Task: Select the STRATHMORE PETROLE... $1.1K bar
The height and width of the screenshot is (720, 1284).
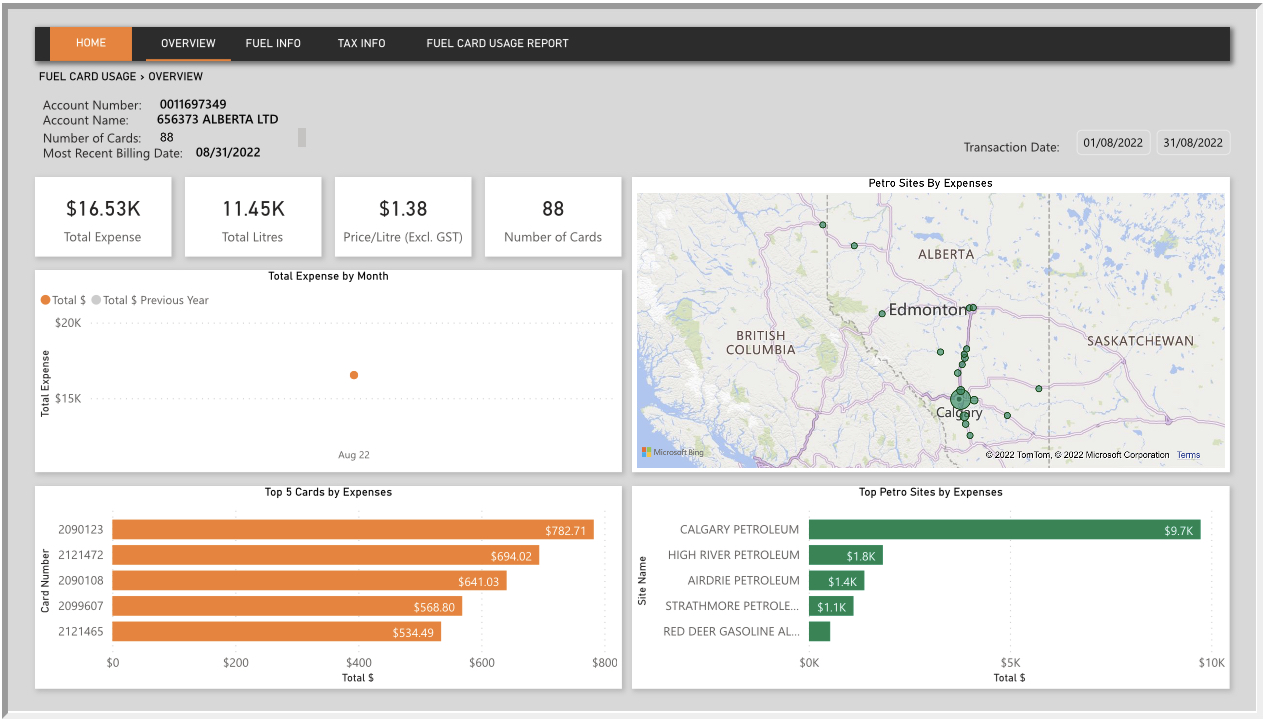Action: (831, 606)
